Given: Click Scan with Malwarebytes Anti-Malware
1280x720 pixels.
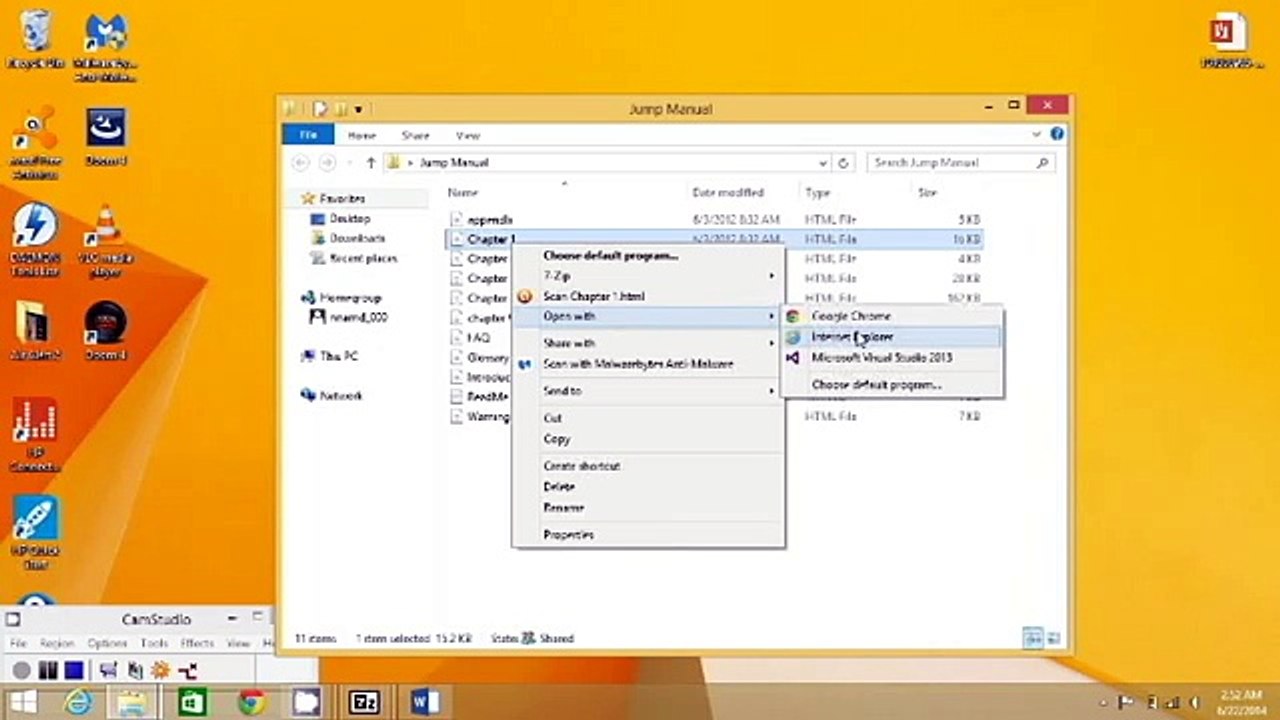Looking at the screenshot, I should coord(648,364).
